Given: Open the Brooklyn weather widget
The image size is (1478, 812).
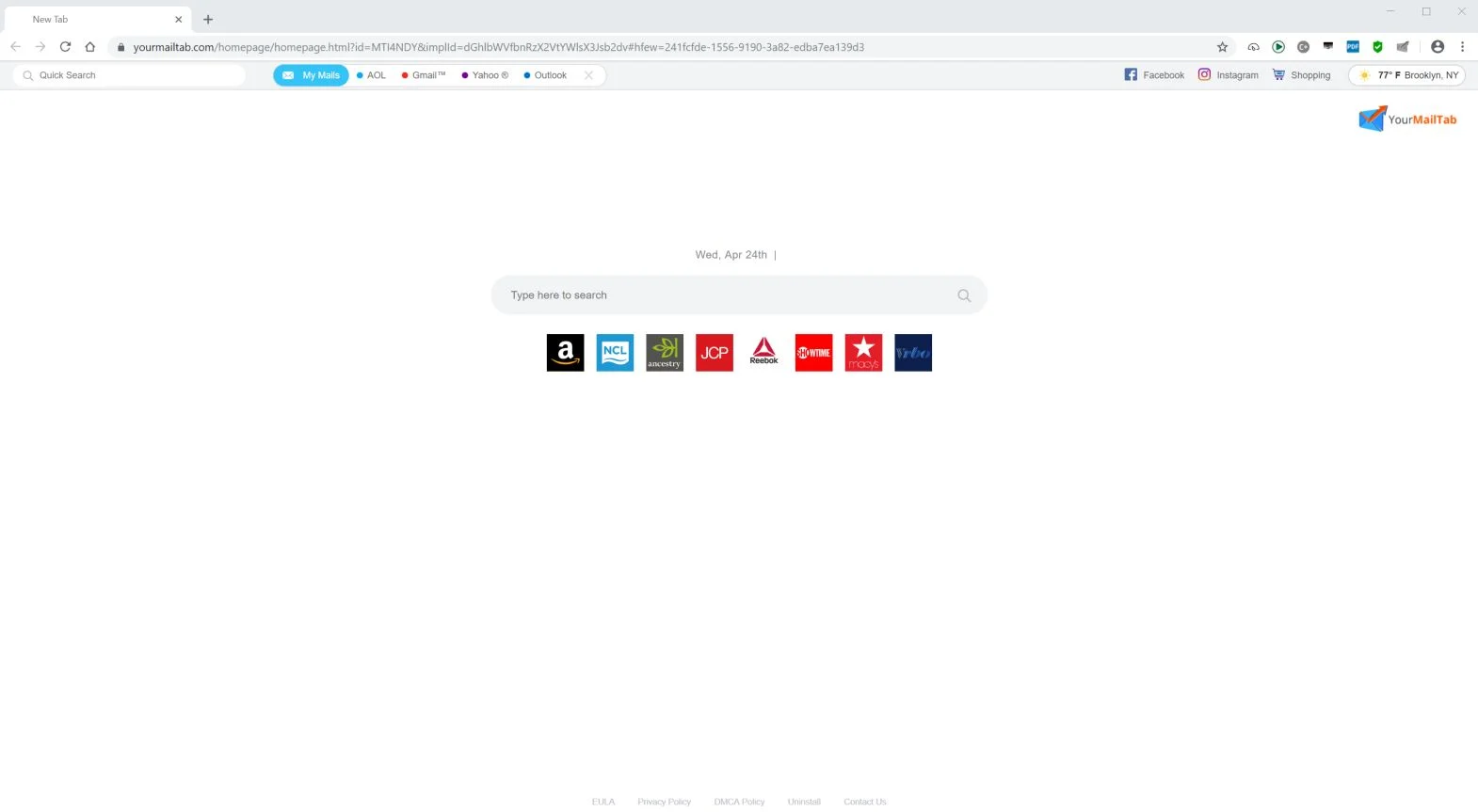Looking at the screenshot, I should 1407,75.
